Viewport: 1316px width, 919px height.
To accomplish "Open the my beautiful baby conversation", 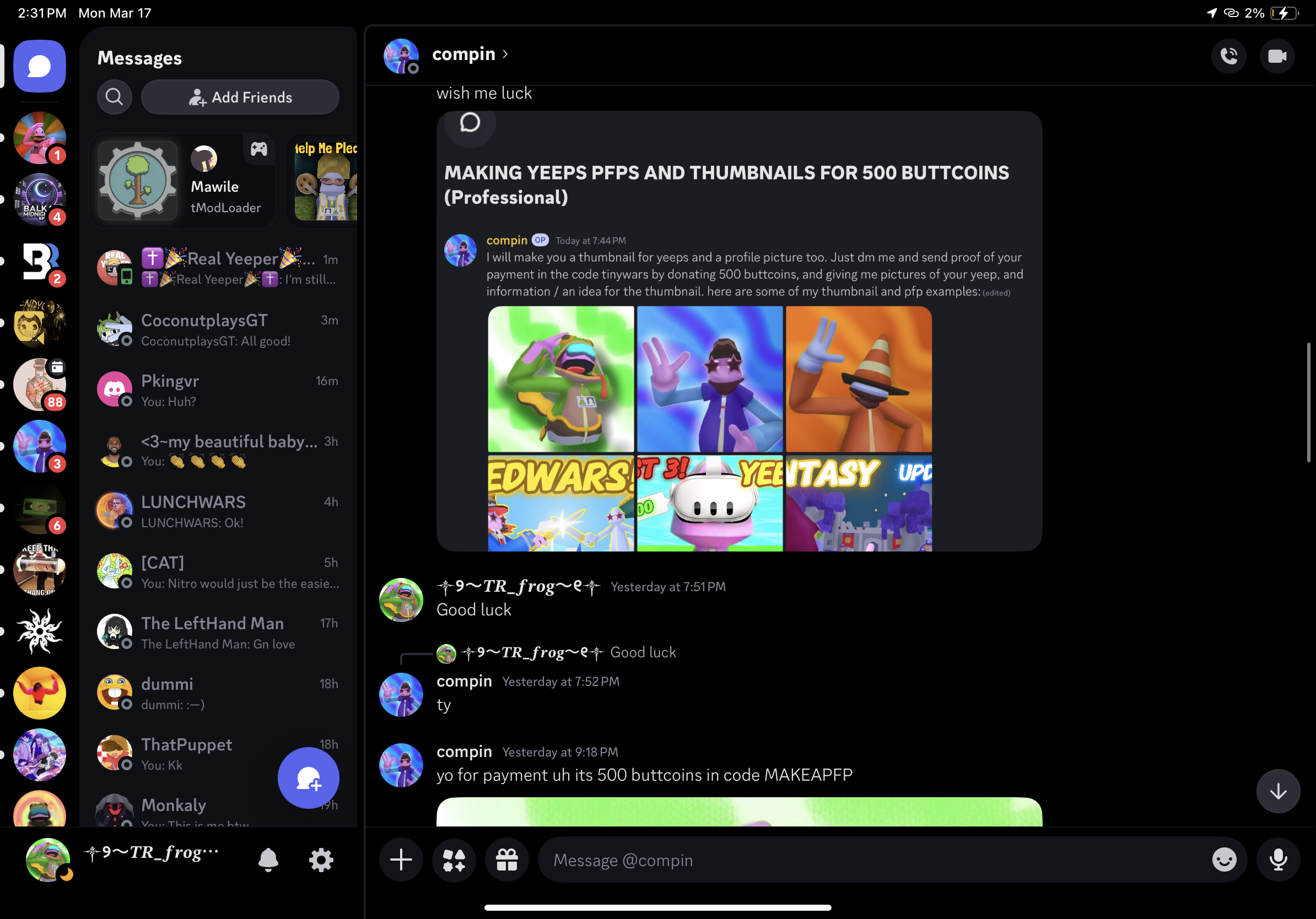I will point(218,450).
